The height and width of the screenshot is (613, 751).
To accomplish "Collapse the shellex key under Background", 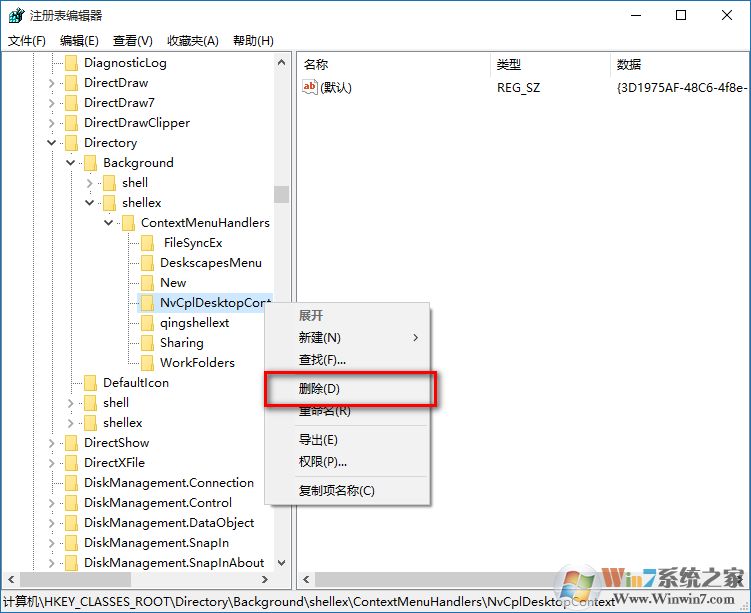I will pos(90,203).
